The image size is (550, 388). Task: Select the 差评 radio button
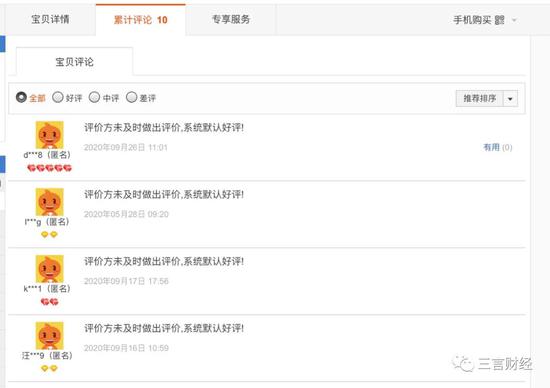131,97
